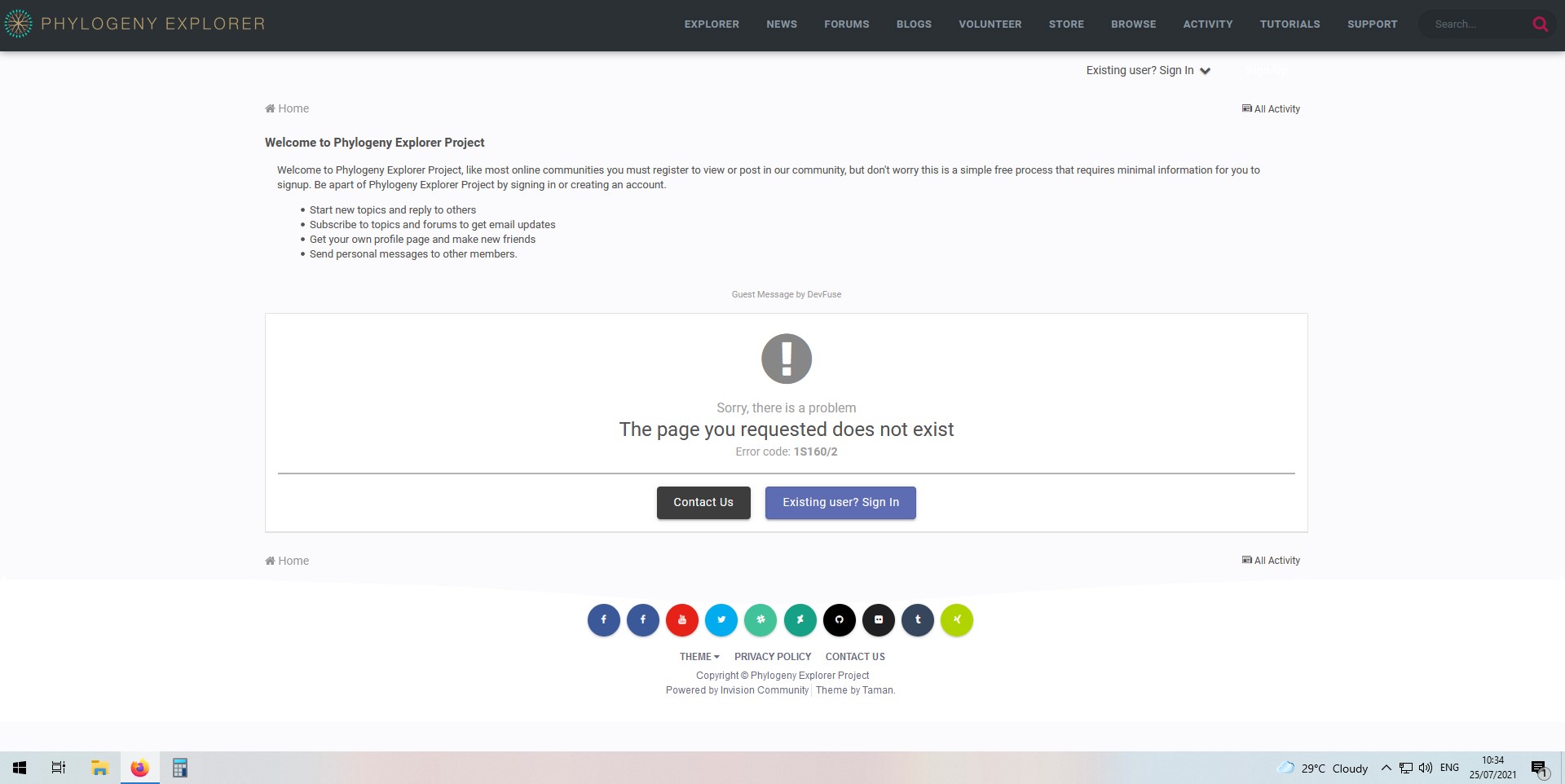Open the VOLUNTEER menu item
This screenshot has width=1565, height=784.
tap(990, 24)
